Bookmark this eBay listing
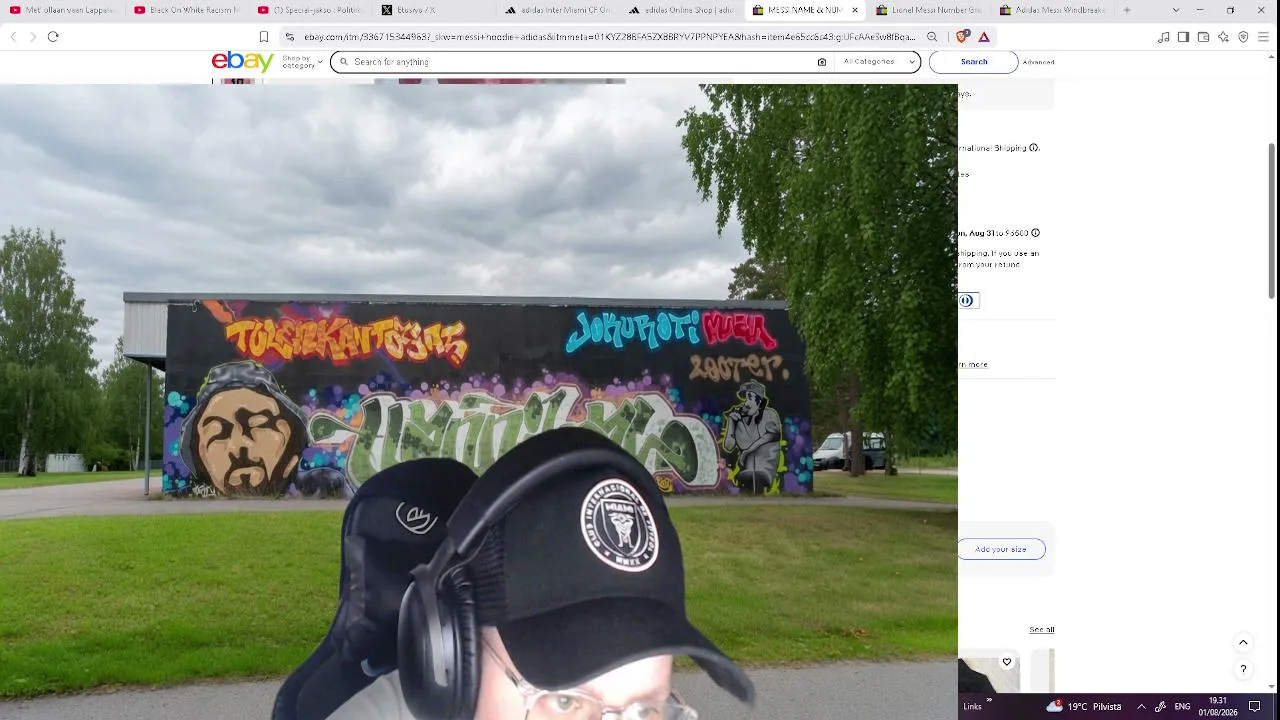The width and height of the screenshot is (1280, 720). (x=264, y=37)
